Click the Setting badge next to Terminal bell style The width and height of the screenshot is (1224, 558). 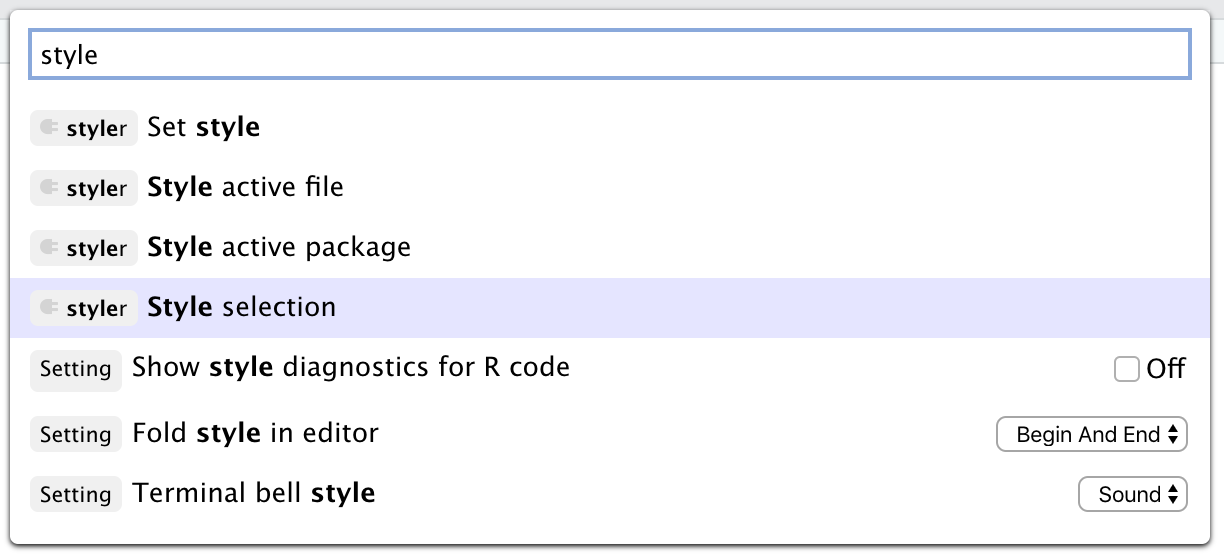(x=75, y=495)
